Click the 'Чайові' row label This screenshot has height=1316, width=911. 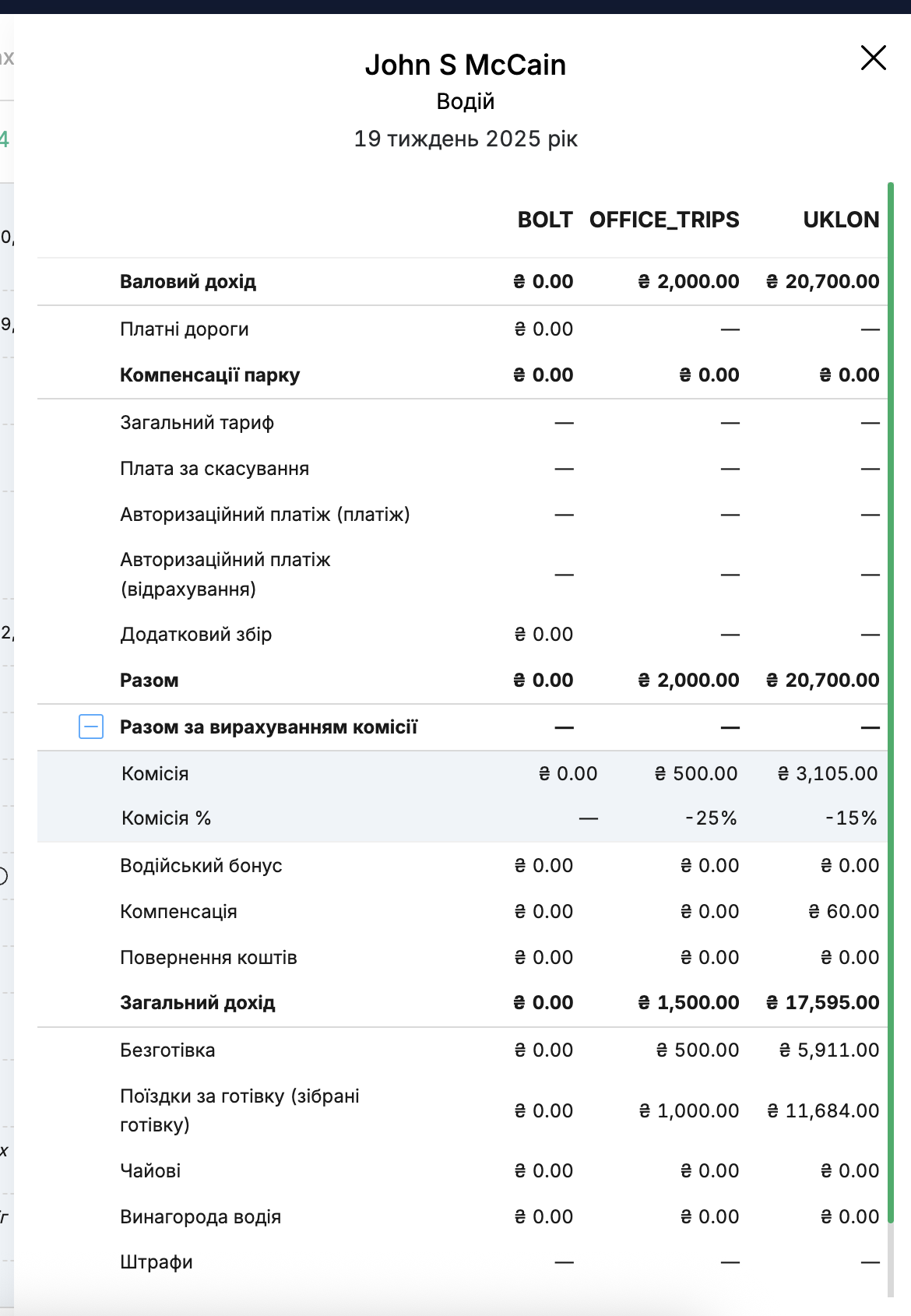coord(150,1170)
